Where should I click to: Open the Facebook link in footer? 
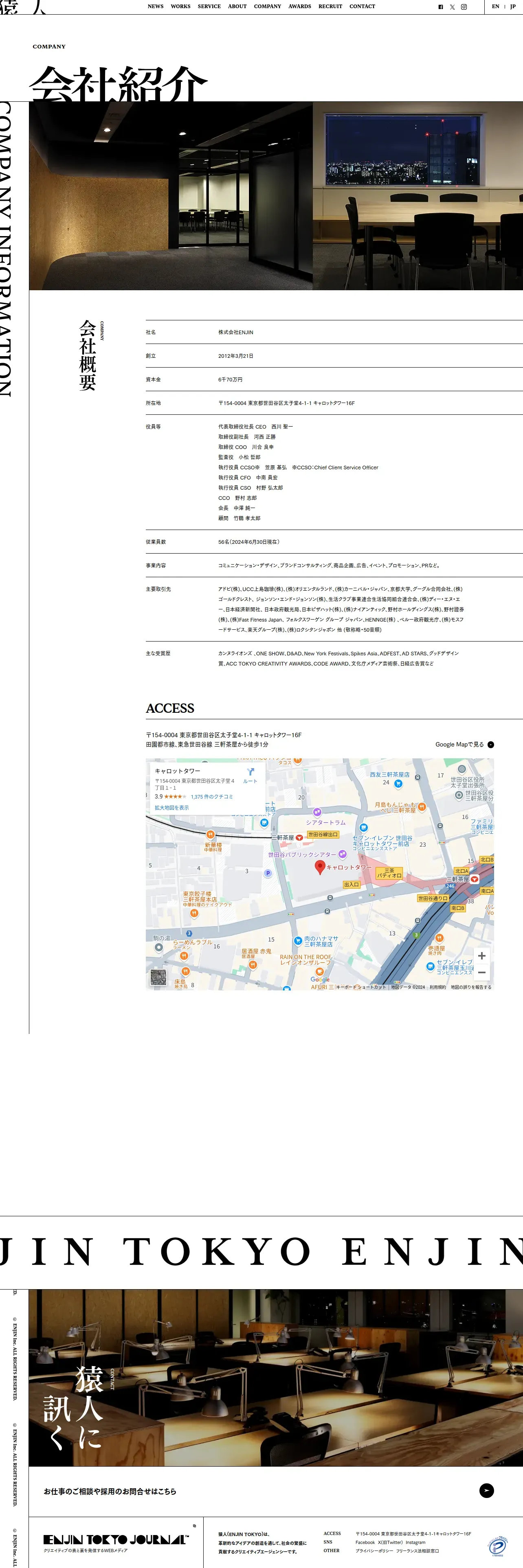[x=365, y=1542]
